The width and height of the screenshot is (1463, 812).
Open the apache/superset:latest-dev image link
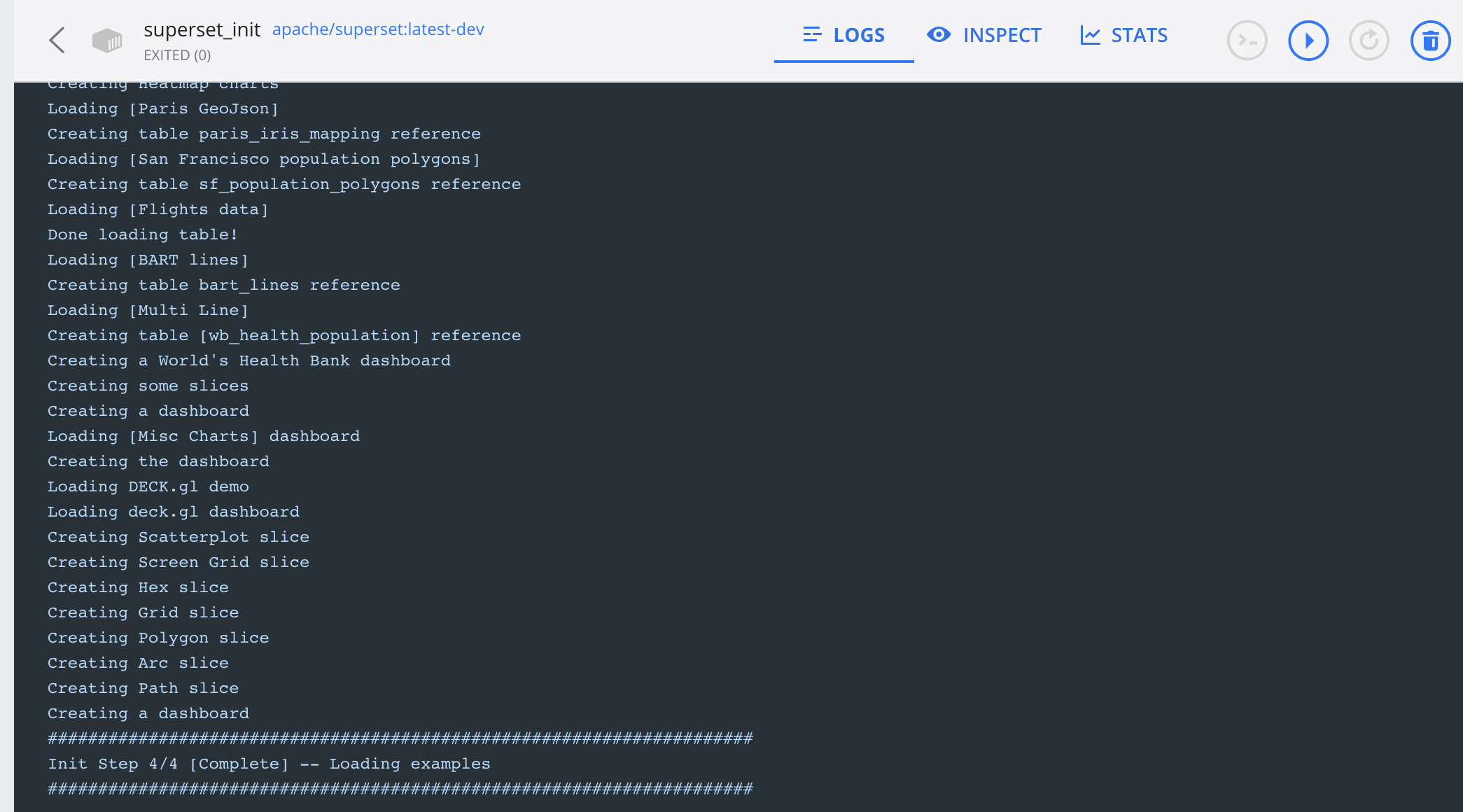click(x=378, y=29)
